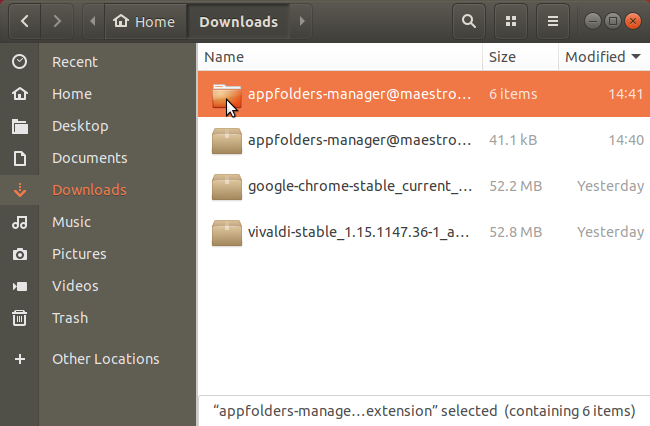Go back with the left chevron button
This screenshot has height=426, width=650.
(x=24, y=21)
